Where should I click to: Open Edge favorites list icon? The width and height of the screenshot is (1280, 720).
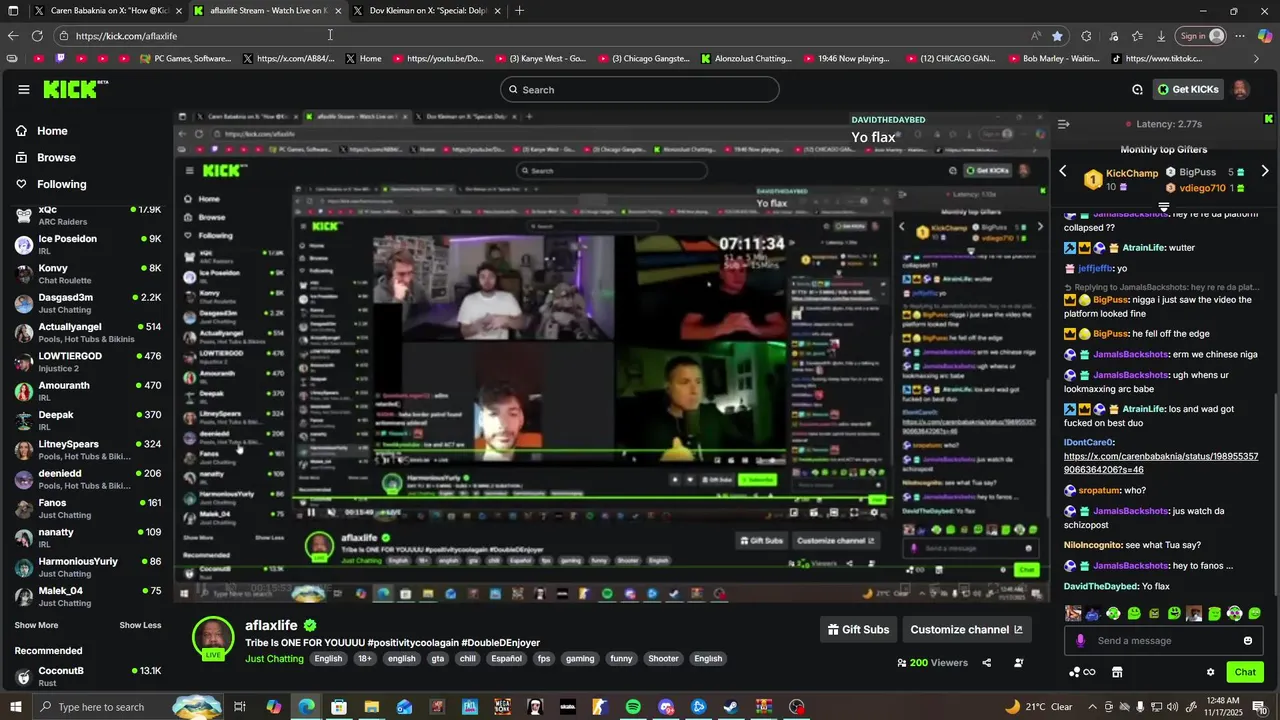click(1137, 36)
